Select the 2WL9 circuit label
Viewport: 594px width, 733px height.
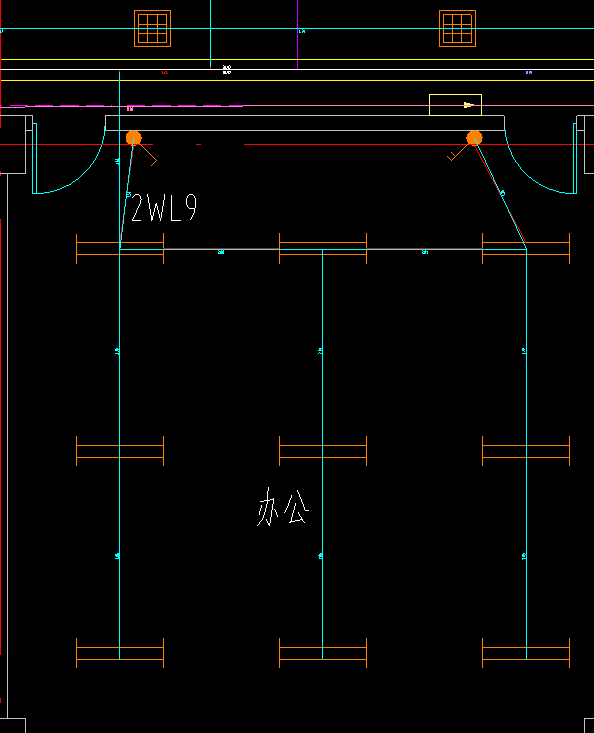(164, 207)
